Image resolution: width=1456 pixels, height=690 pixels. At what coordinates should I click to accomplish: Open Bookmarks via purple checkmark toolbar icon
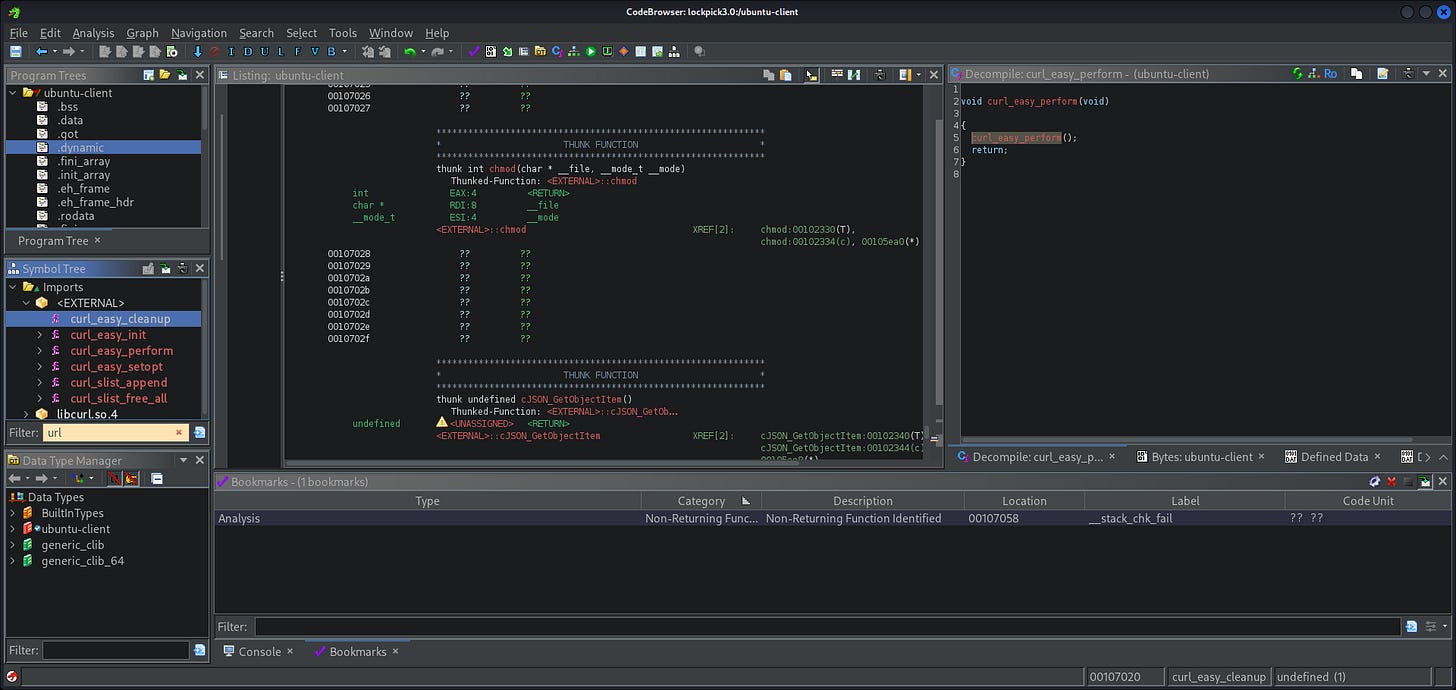(474, 51)
